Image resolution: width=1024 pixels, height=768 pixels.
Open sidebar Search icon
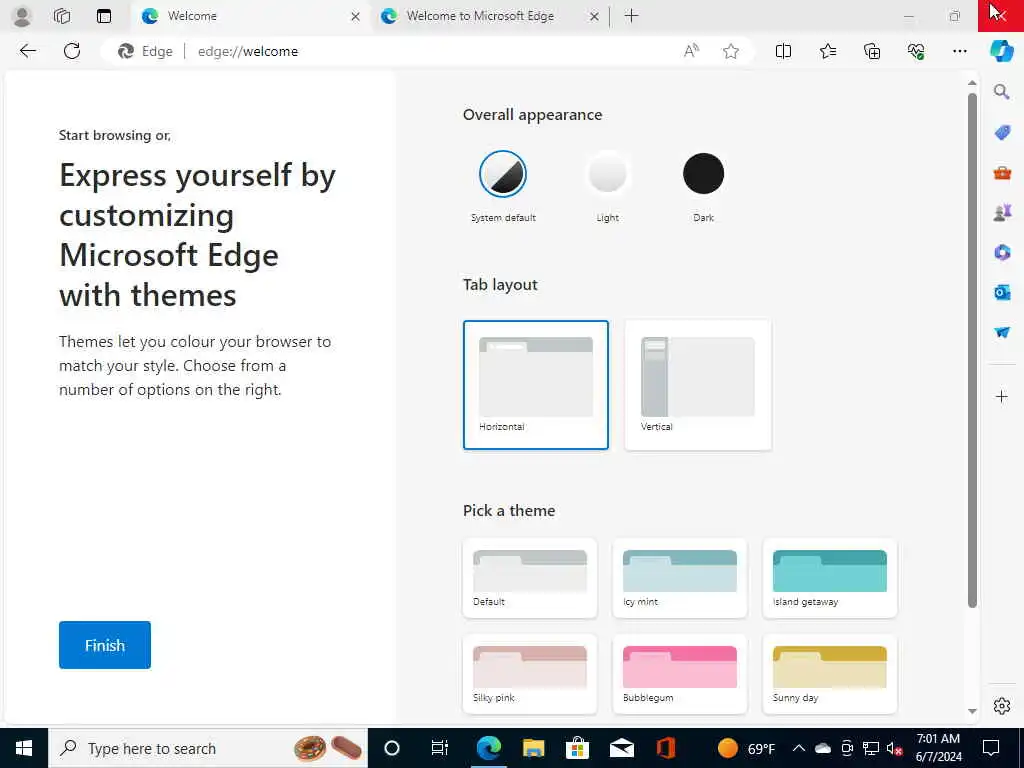coord(1002,91)
